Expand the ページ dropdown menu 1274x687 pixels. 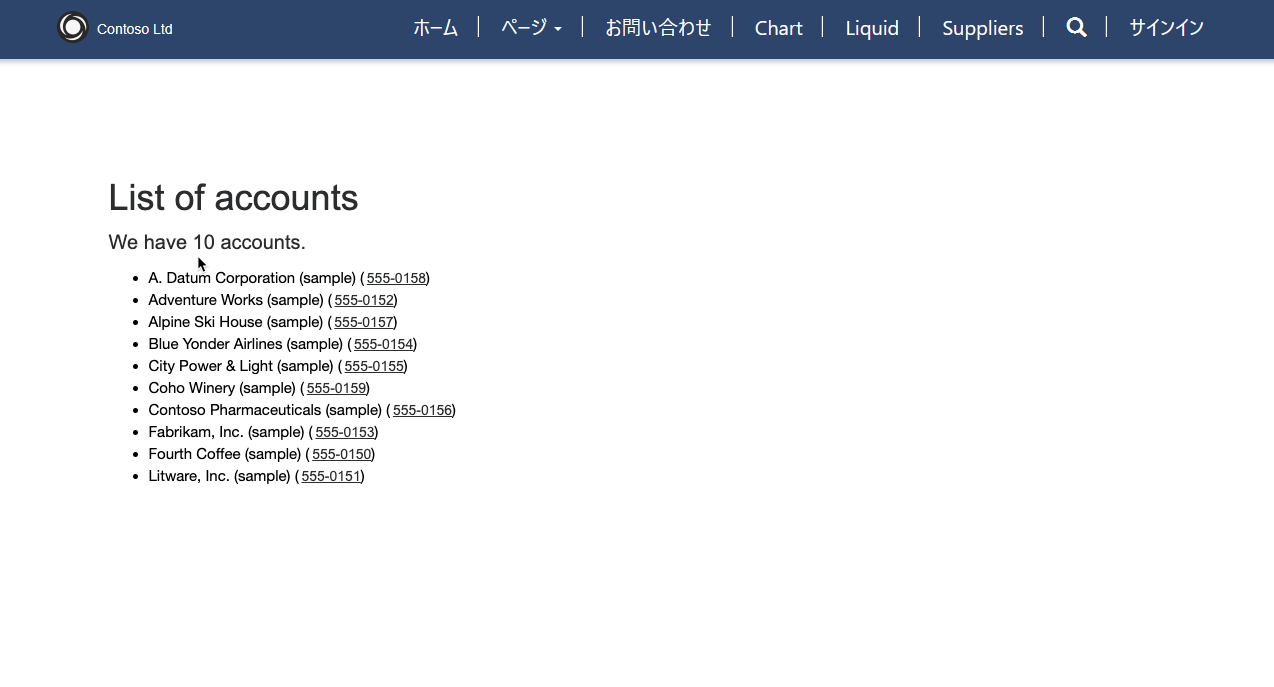(531, 28)
